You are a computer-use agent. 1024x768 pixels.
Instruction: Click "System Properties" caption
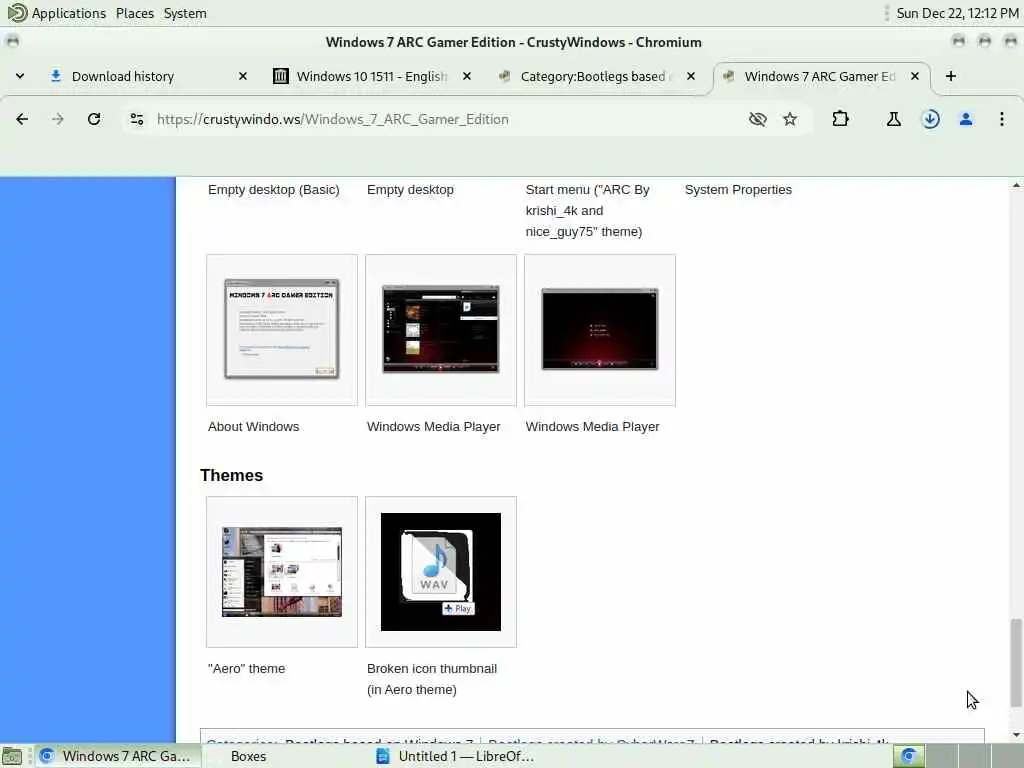[x=738, y=189]
